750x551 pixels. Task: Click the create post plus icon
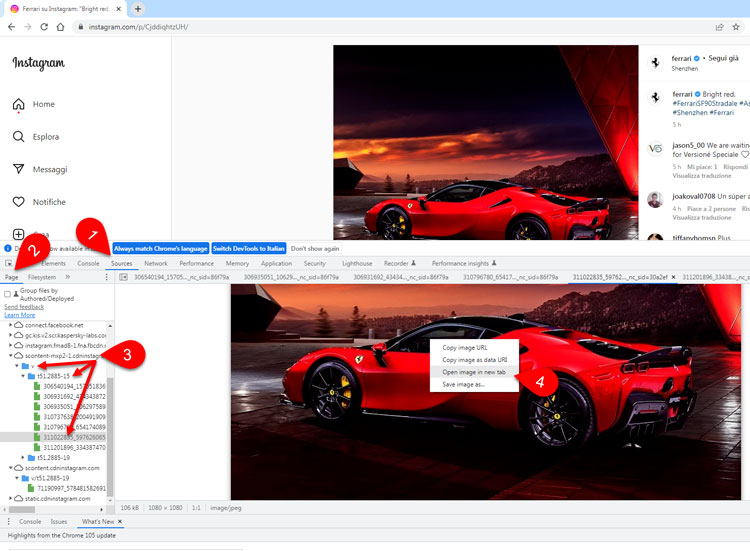tap(18, 234)
